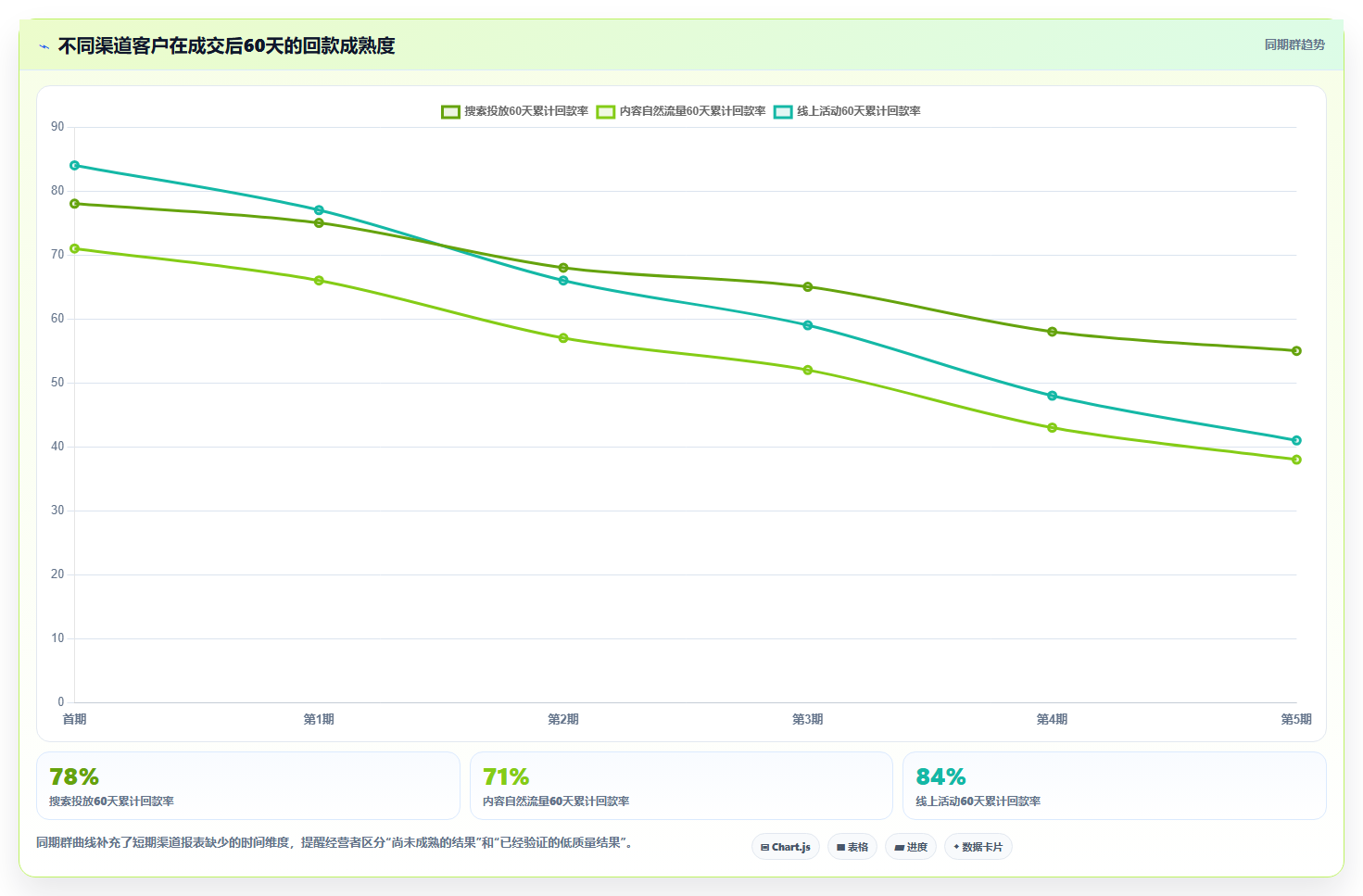
Task: Click the 内容自然流量 data point at 第3期 (52)
Action: point(808,370)
